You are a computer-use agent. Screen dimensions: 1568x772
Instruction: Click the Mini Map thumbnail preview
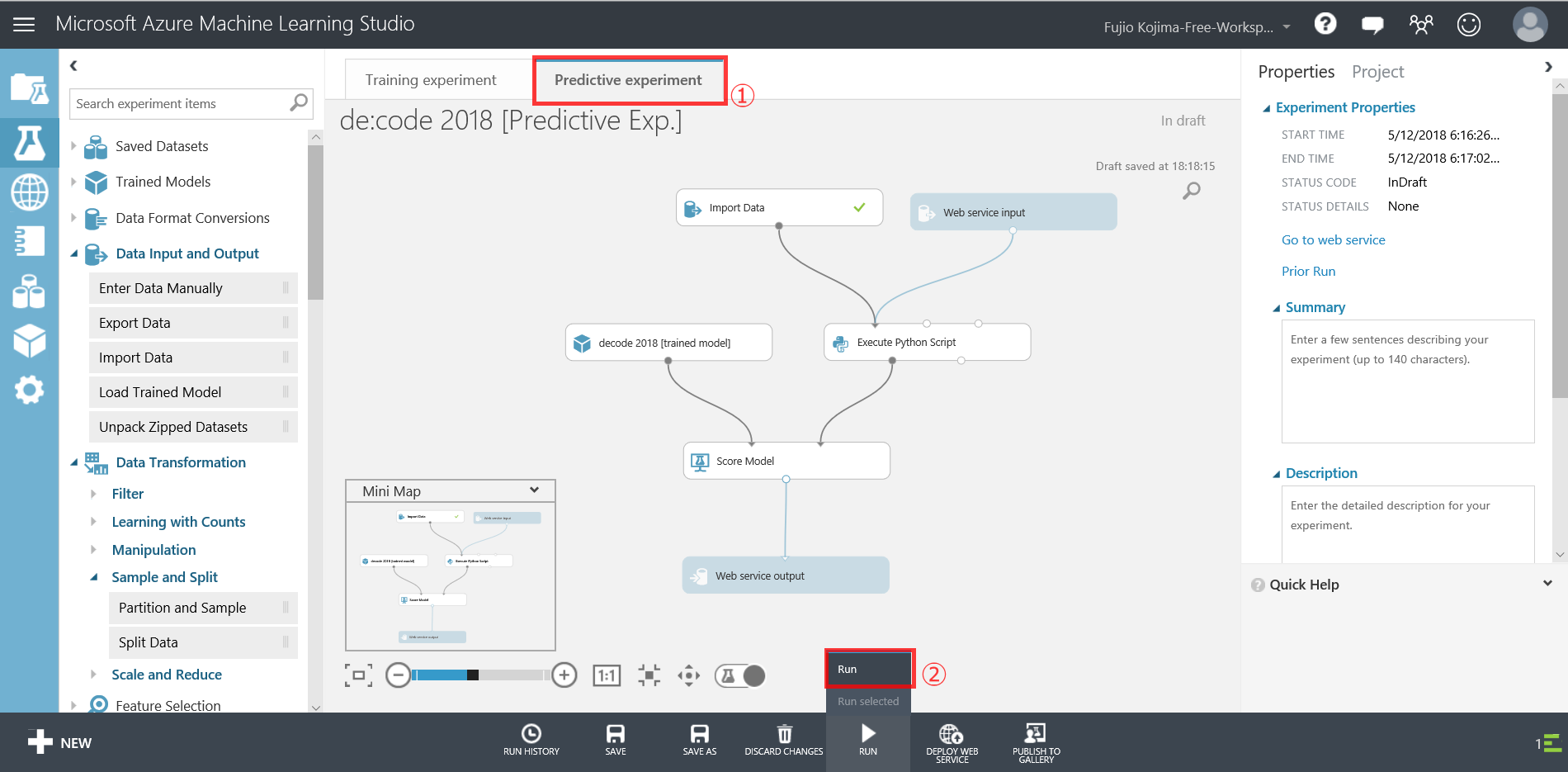click(x=451, y=576)
